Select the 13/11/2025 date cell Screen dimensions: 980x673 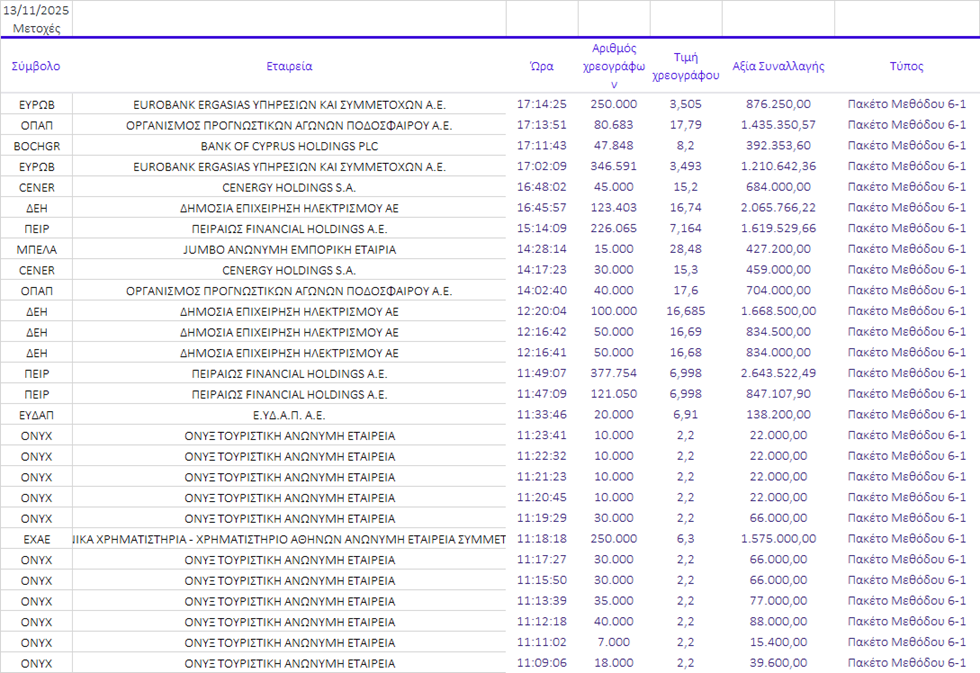click(x=36, y=9)
